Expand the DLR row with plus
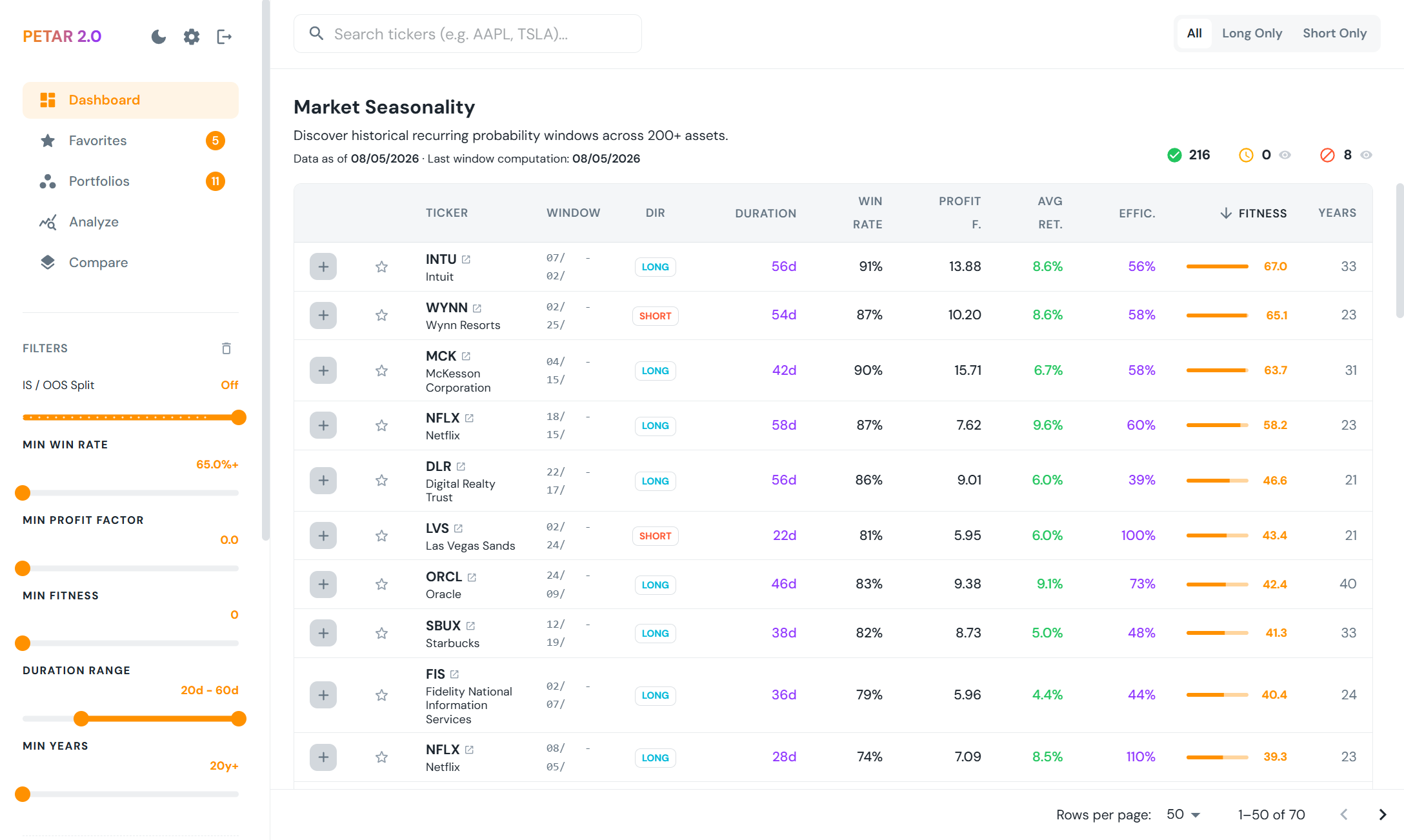The width and height of the screenshot is (1404, 840). point(323,480)
